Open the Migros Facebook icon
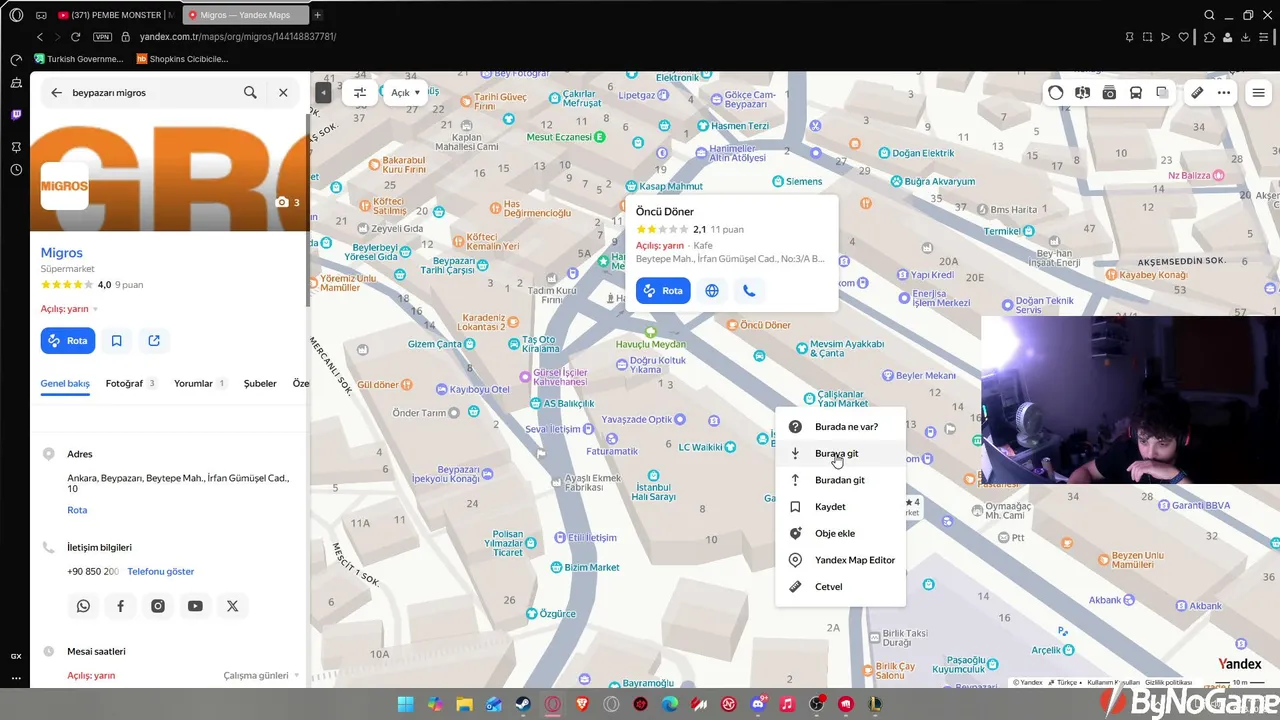1280x720 pixels. pos(120,606)
